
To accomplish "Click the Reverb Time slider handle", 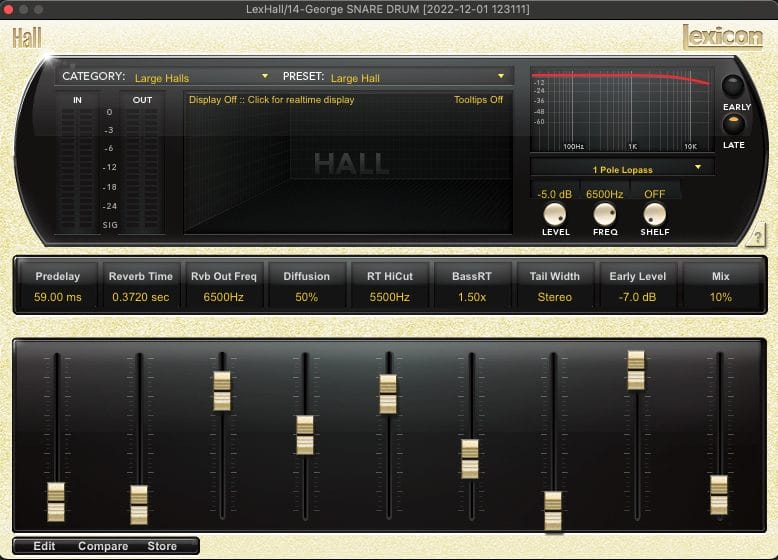I will [139, 504].
